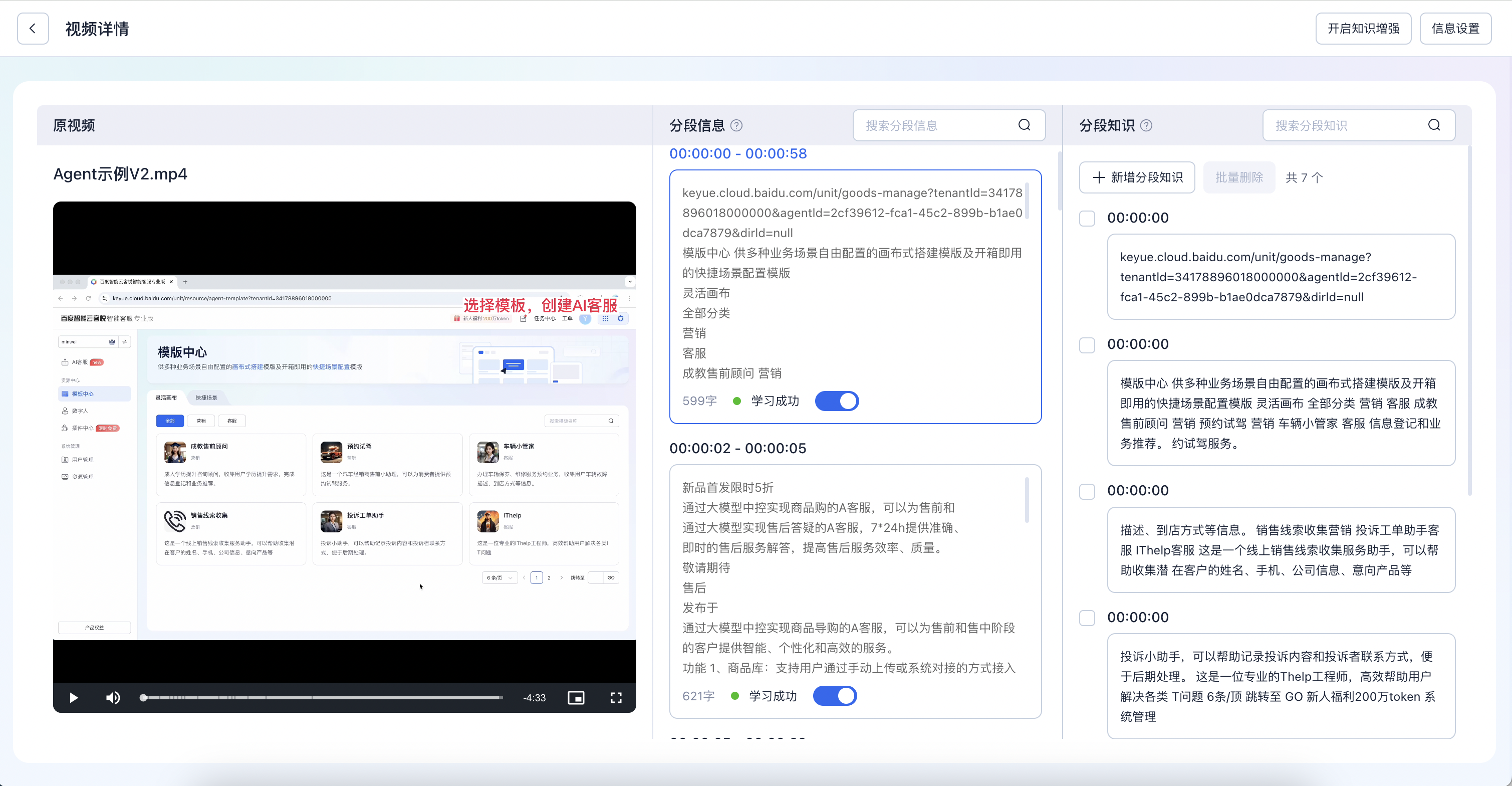Check the first knowledge item with the keyue URL
1512x786 pixels.
point(1087,219)
